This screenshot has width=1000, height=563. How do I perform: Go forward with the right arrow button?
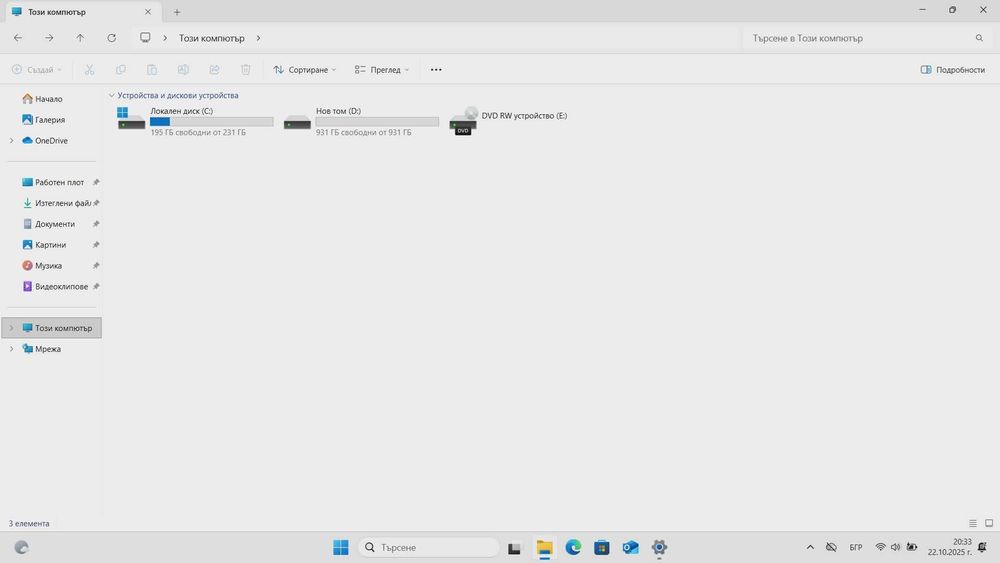pyautogui.click(x=49, y=38)
